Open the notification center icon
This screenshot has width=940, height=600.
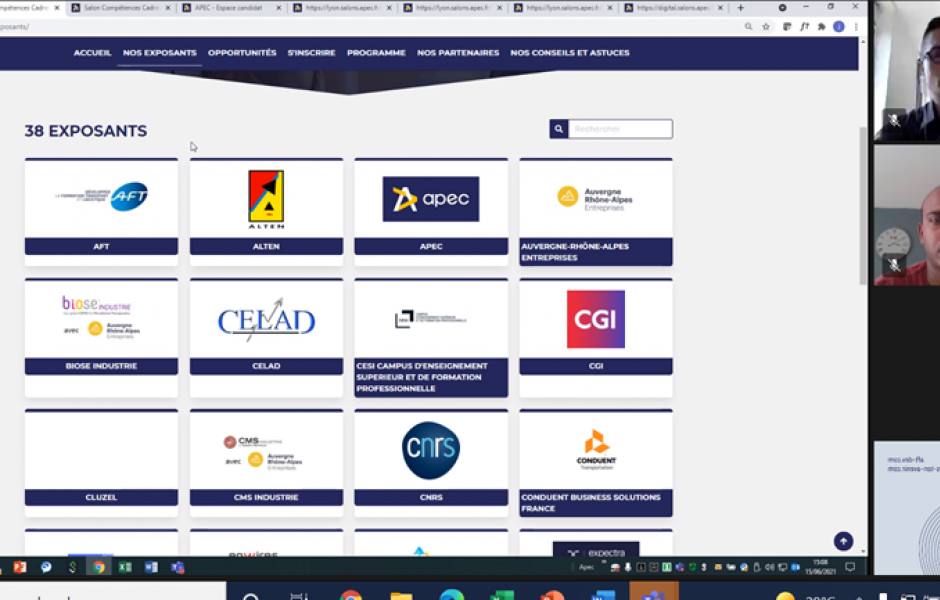click(849, 567)
